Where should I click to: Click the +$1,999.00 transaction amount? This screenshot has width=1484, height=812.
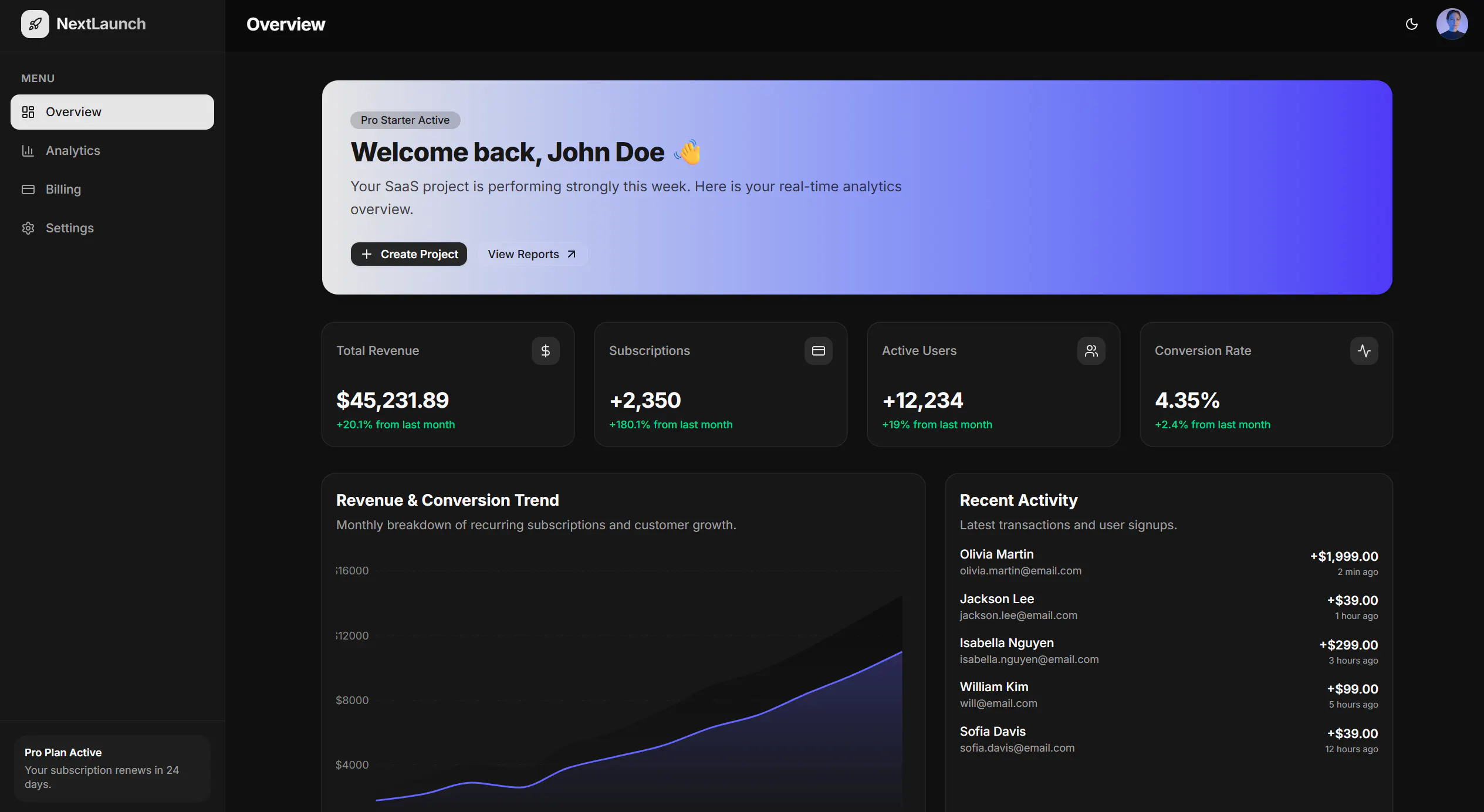point(1344,556)
